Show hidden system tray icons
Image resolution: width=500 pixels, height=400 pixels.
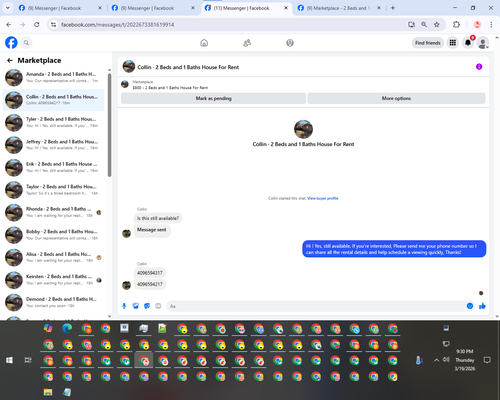[436, 360]
